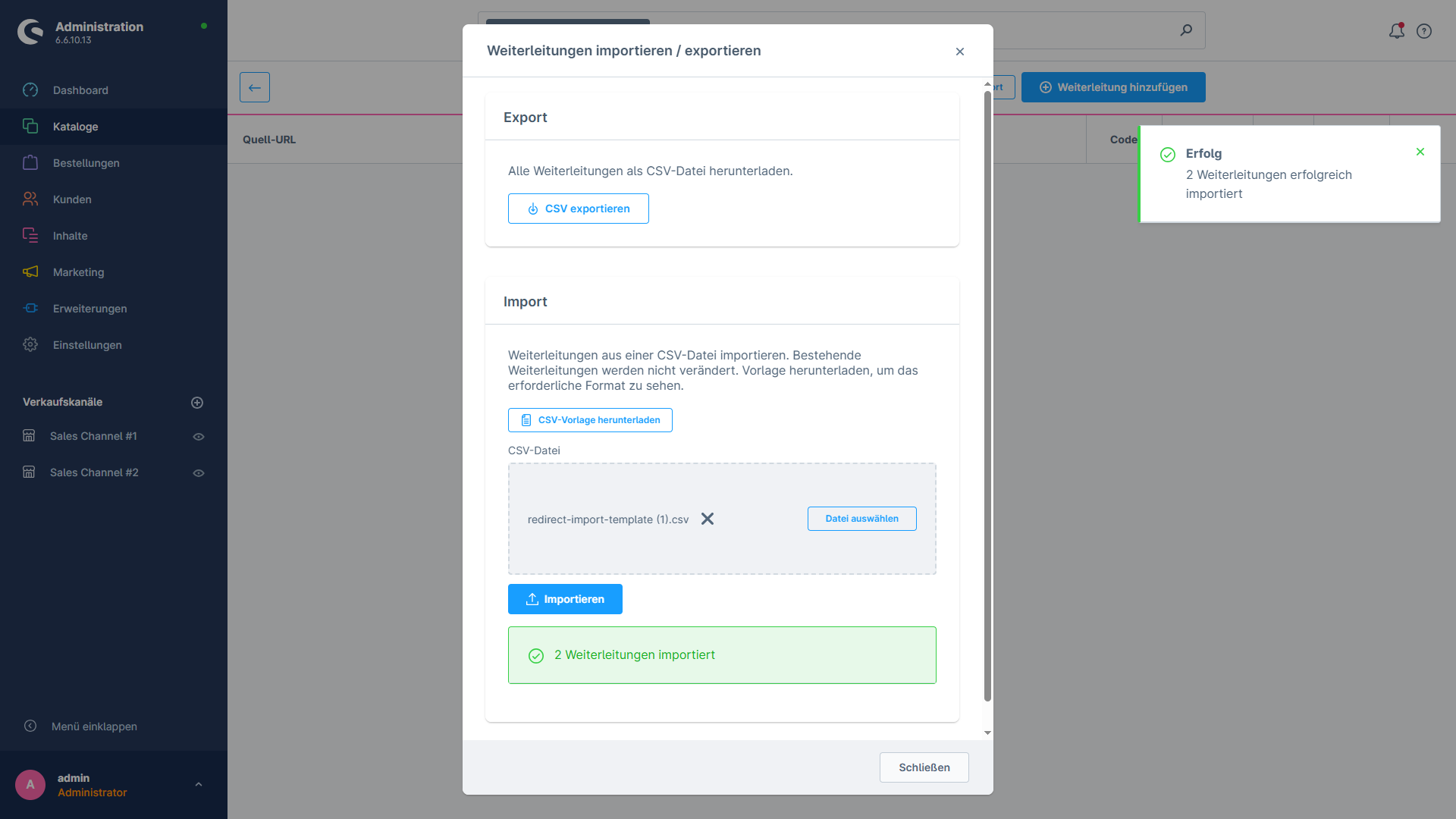Click the Inhalte layout icon
1456x819 pixels.
click(x=30, y=235)
